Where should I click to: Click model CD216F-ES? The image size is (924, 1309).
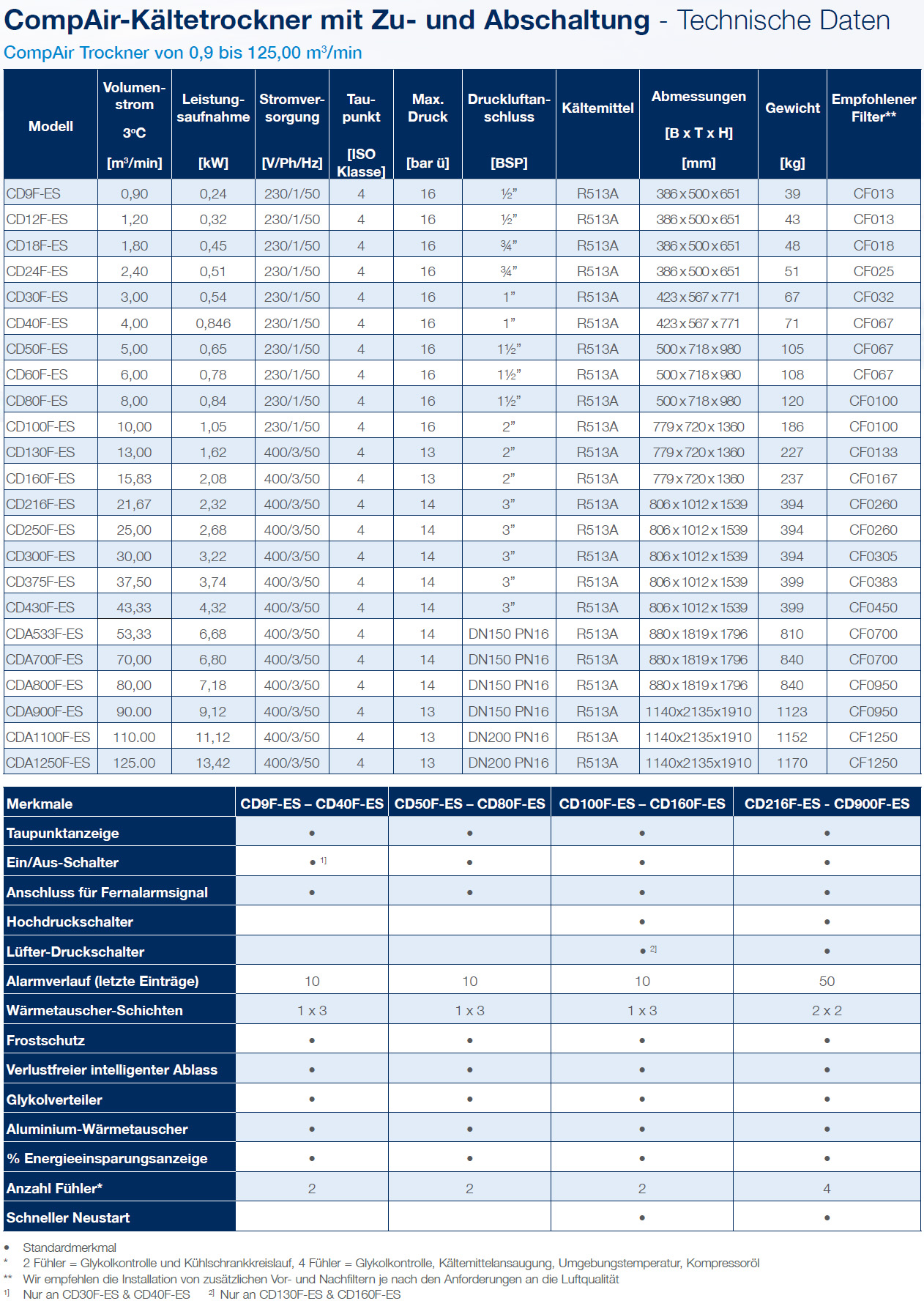tap(41, 504)
